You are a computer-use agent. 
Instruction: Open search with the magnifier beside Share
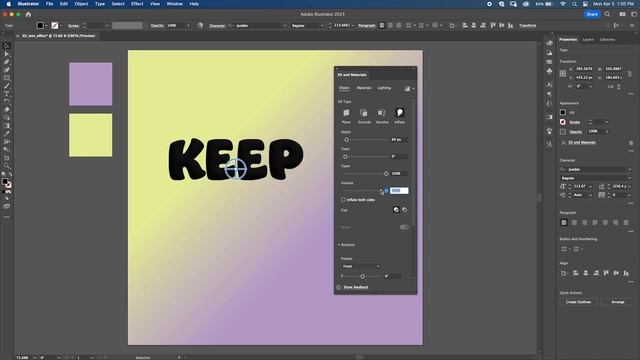607,14
